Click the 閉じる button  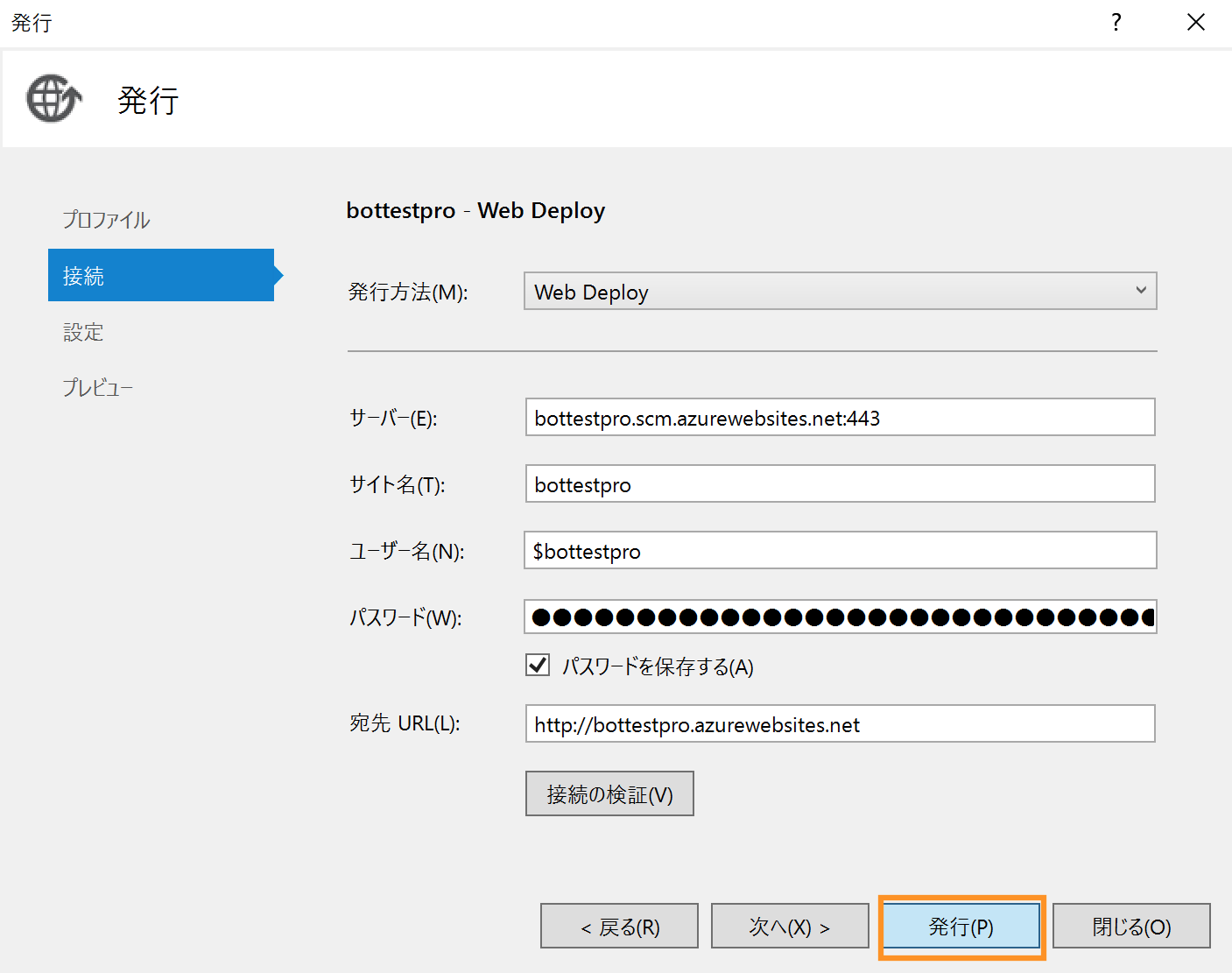point(1131,926)
